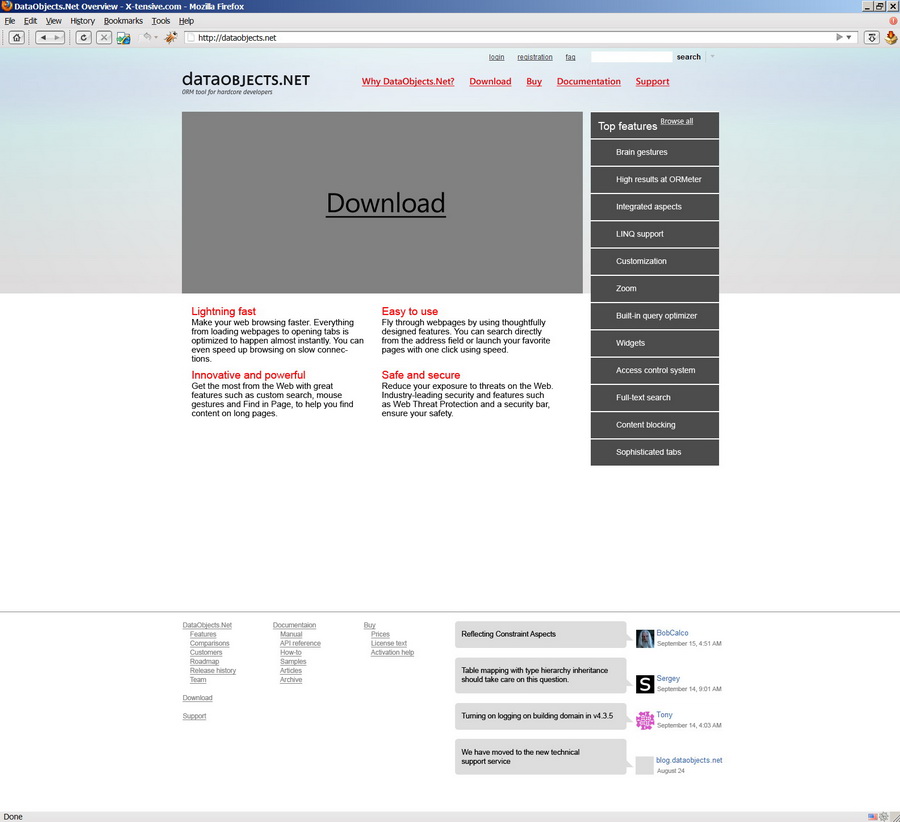Viewport: 900px width, 822px height.
Task: Click the large Download banner link
Action: pyautogui.click(x=386, y=203)
